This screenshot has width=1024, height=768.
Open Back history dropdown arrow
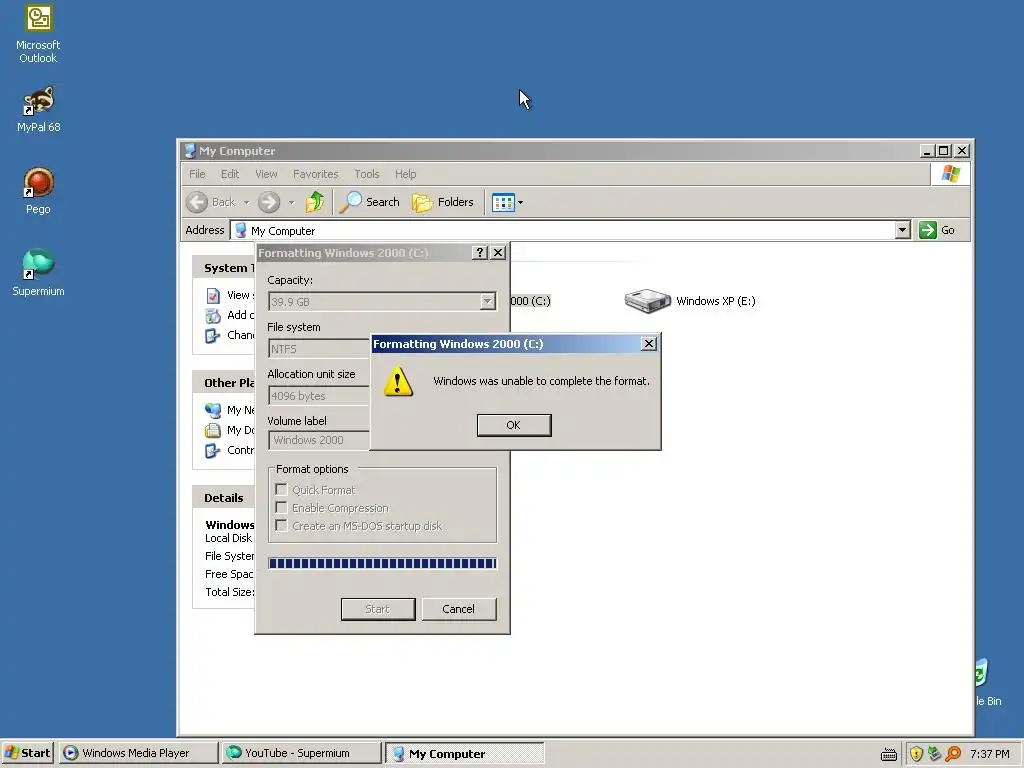(x=246, y=202)
